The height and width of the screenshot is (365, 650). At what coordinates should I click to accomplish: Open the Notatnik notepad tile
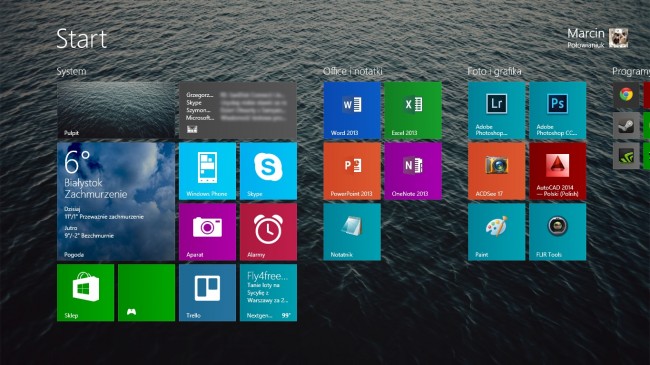tap(352, 232)
